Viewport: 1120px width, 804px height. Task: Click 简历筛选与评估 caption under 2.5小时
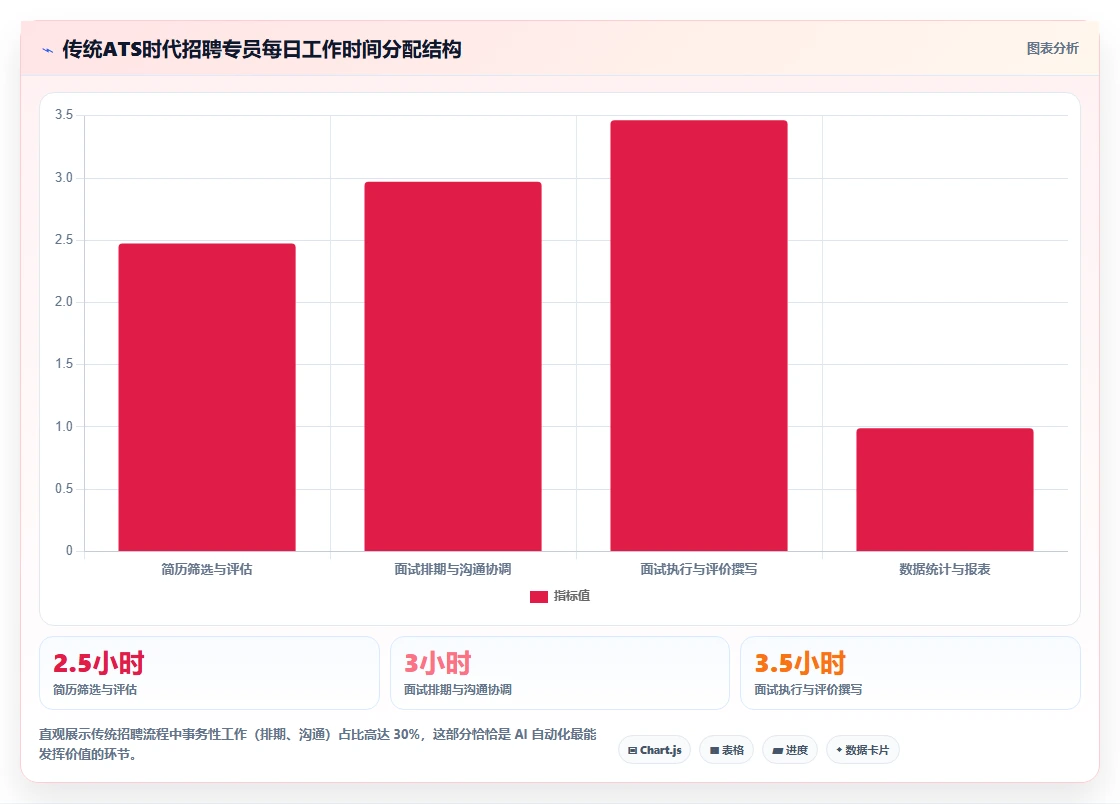tap(95, 690)
